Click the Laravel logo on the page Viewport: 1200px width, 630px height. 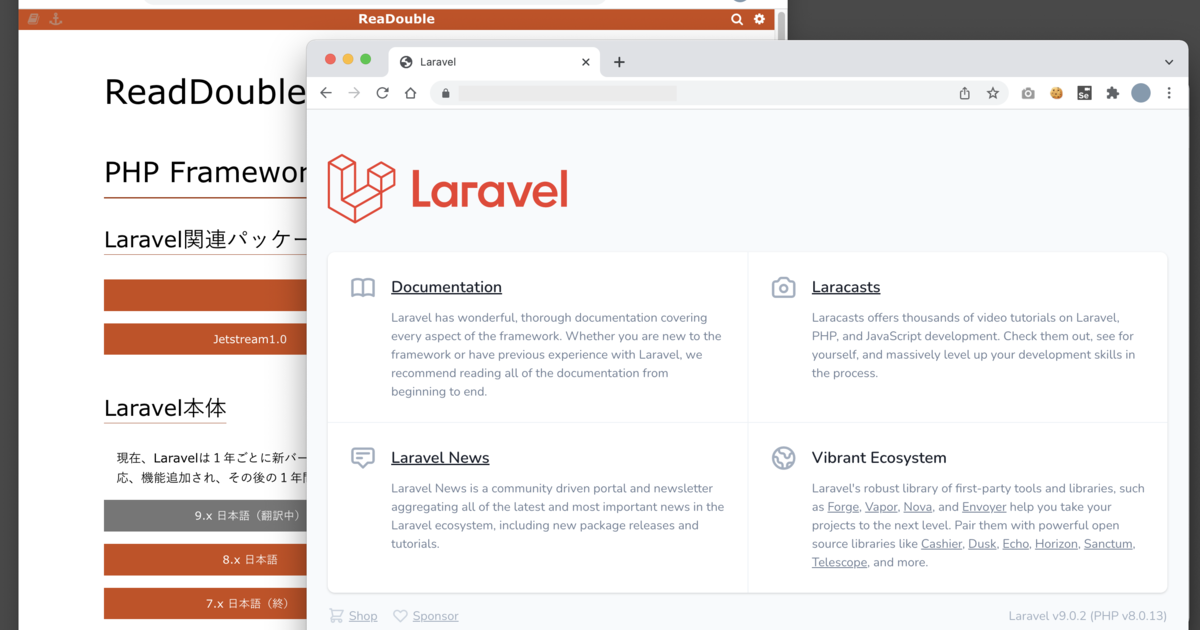(448, 189)
